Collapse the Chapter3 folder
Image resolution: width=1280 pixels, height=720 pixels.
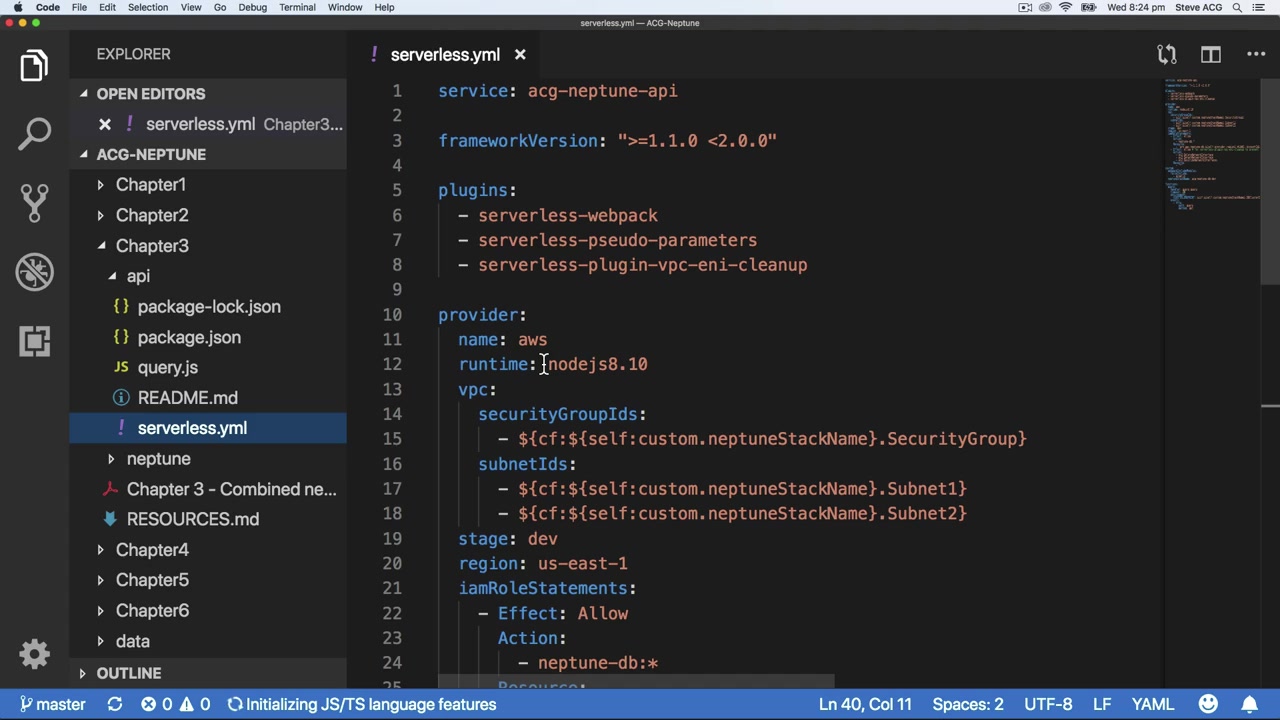151,246
